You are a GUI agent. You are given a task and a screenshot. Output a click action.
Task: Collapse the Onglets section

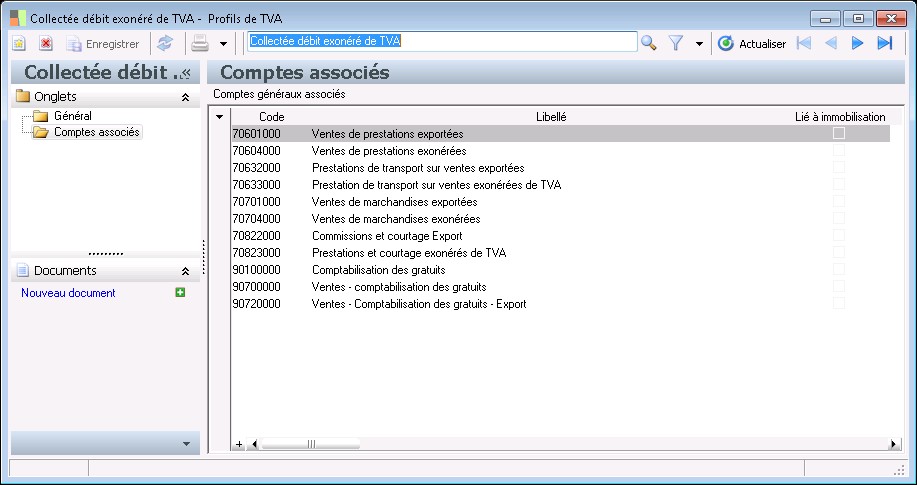(x=185, y=97)
